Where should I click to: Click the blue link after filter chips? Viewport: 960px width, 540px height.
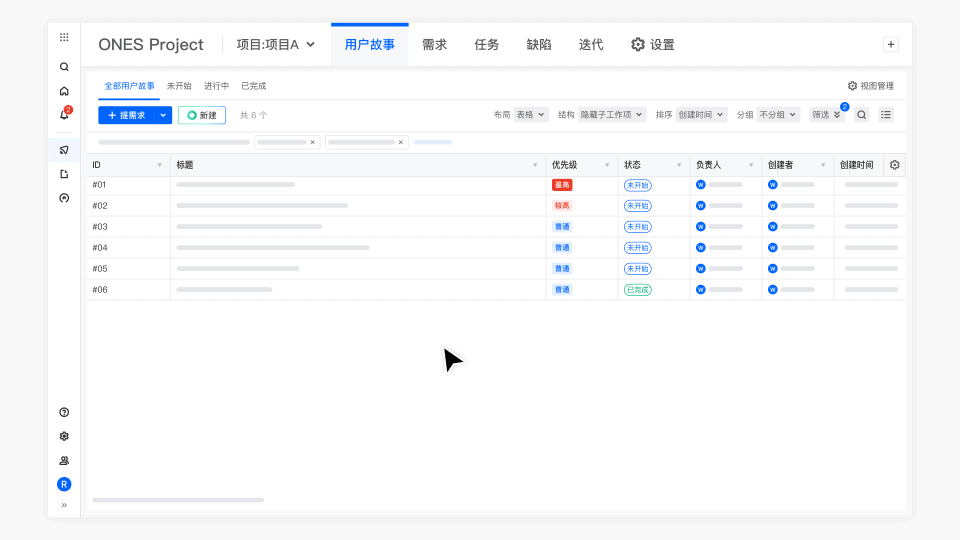point(433,143)
